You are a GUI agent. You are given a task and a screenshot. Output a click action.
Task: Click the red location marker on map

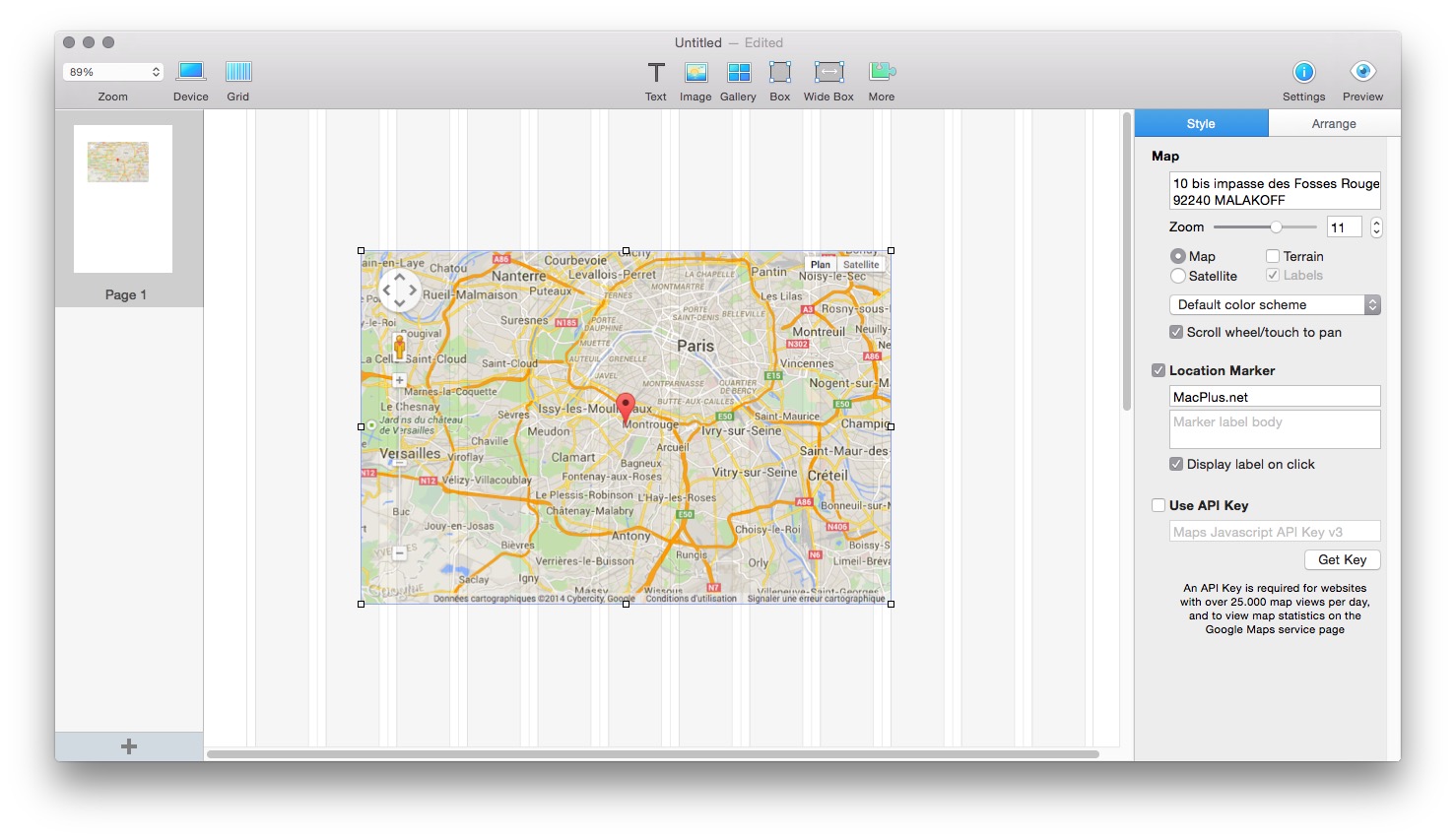pos(626,408)
